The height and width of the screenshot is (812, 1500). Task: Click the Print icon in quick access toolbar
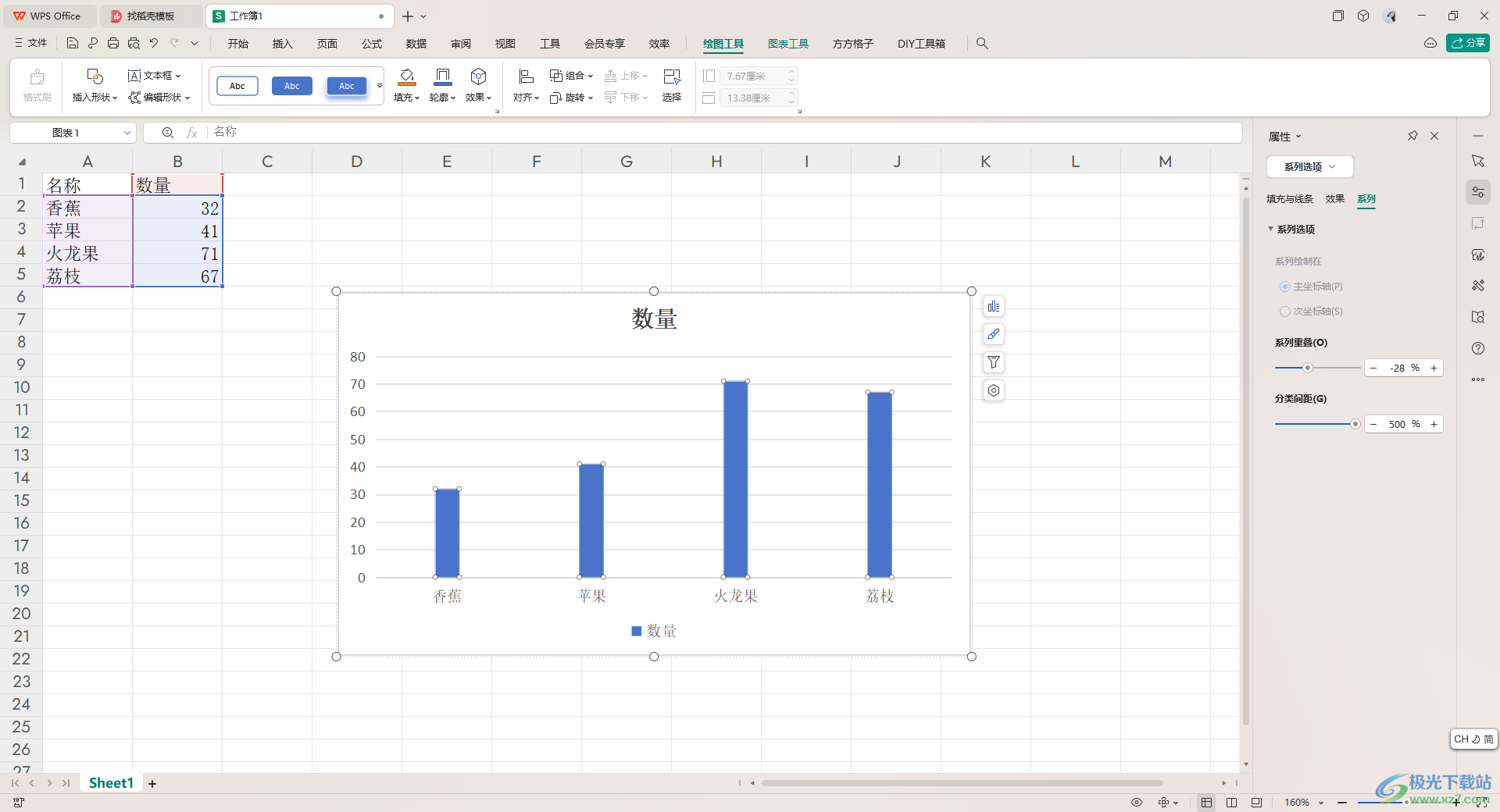tap(113, 44)
